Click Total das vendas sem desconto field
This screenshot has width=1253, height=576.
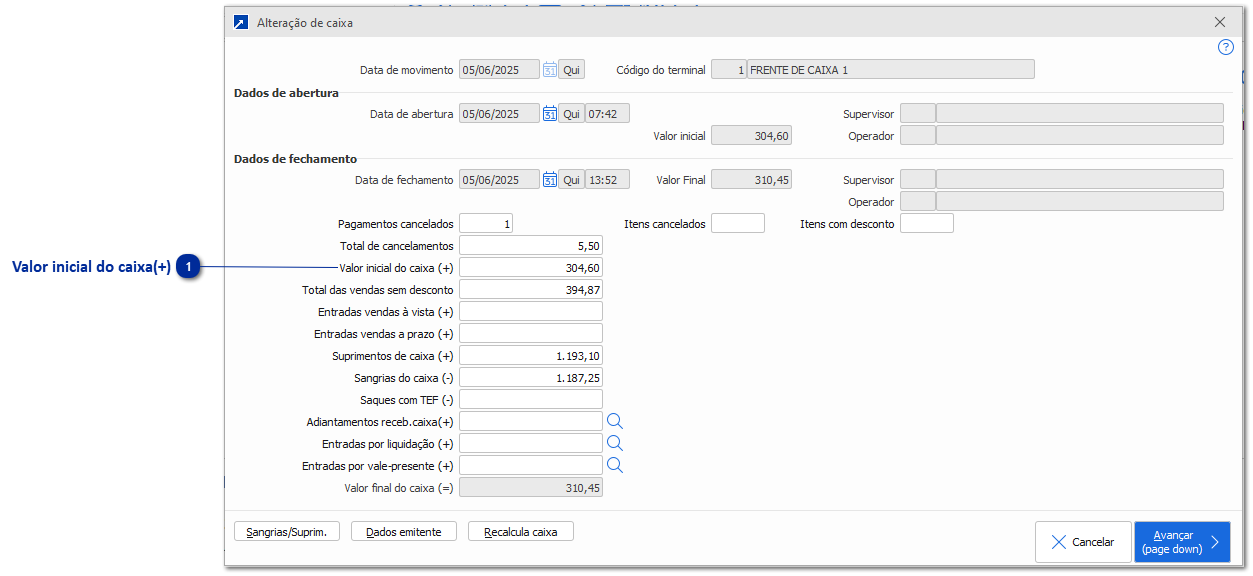coord(531,290)
